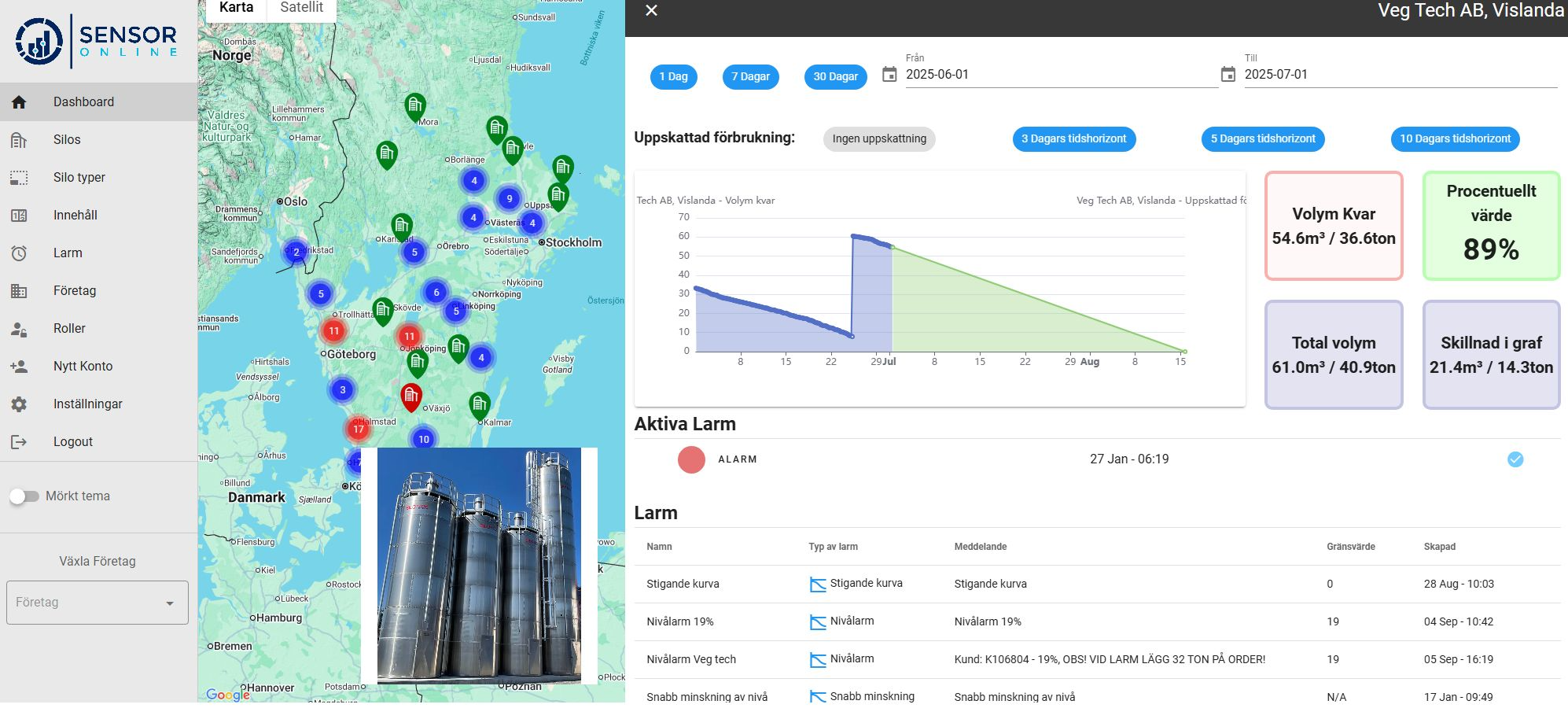The image size is (1568, 708).
Task: Switch to the Satellit map tab
Action: pos(301,8)
